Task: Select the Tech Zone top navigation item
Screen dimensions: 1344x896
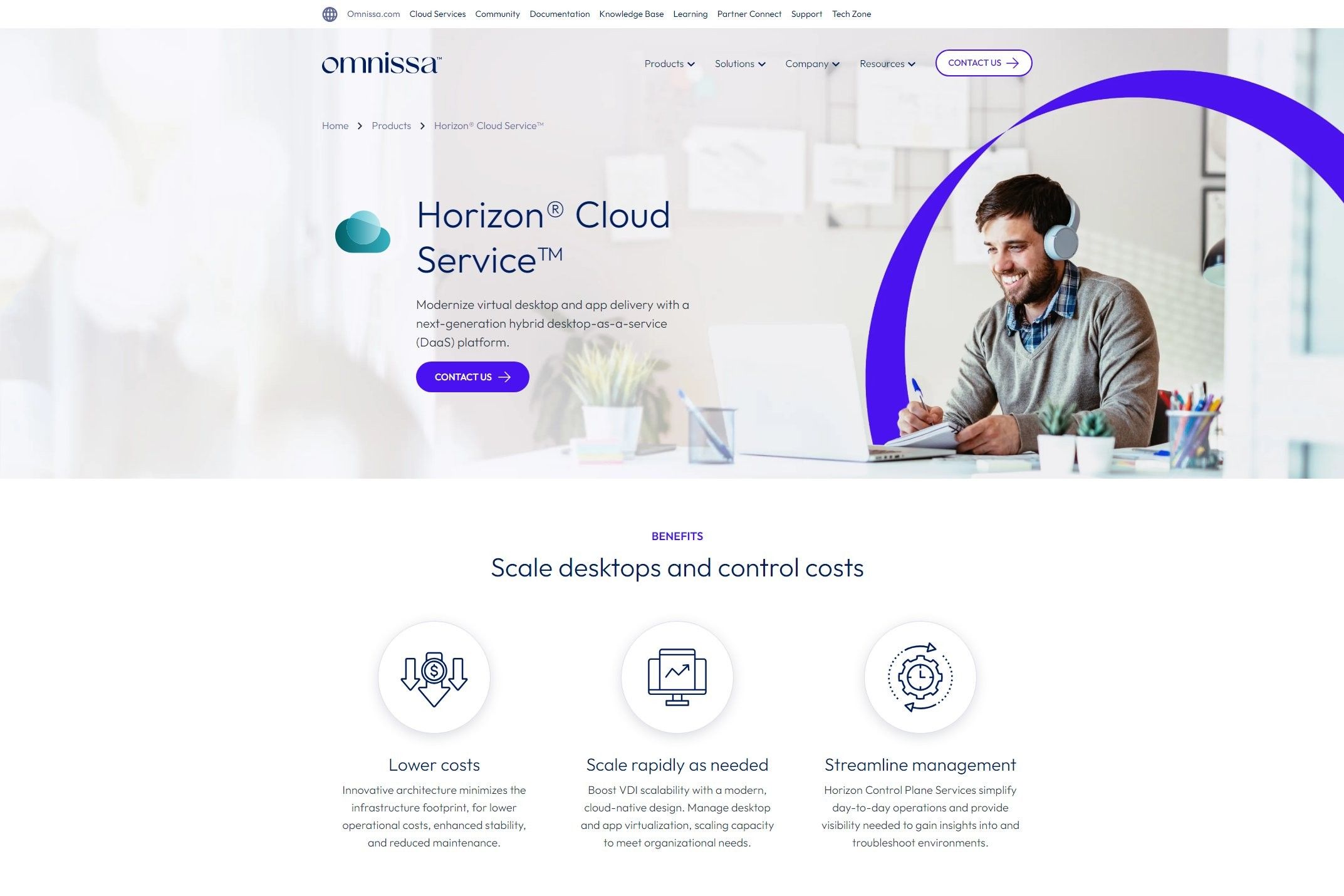Action: click(851, 13)
